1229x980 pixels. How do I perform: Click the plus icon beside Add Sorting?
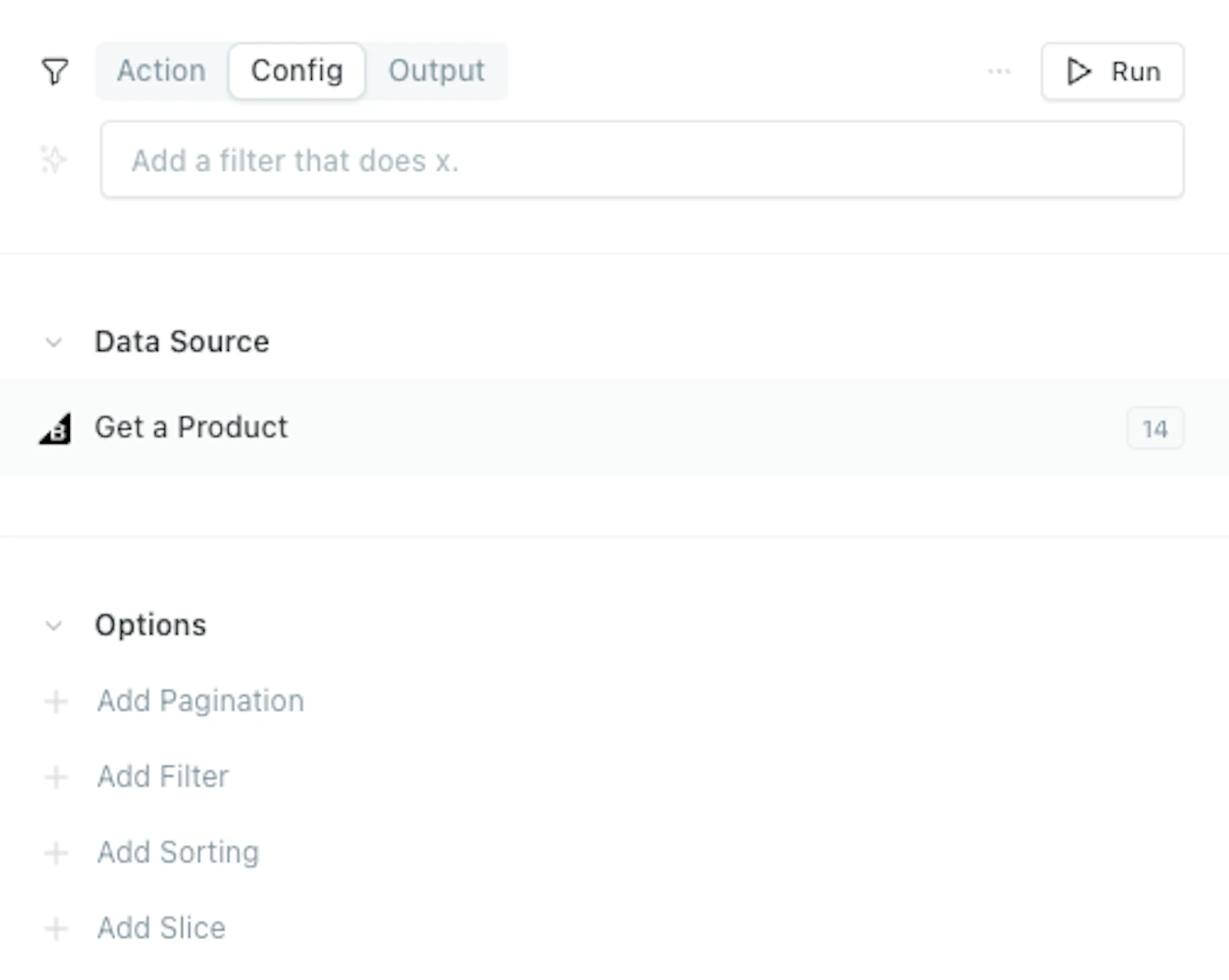pyautogui.click(x=55, y=853)
